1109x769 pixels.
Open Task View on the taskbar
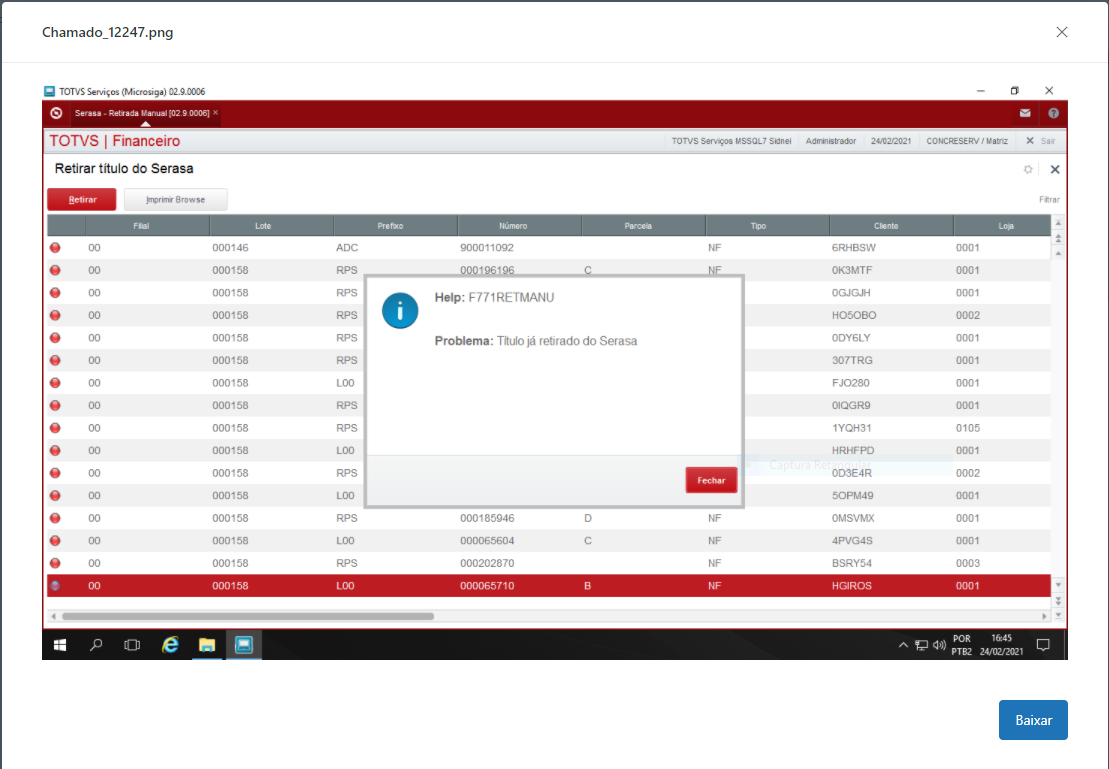pos(132,645)
